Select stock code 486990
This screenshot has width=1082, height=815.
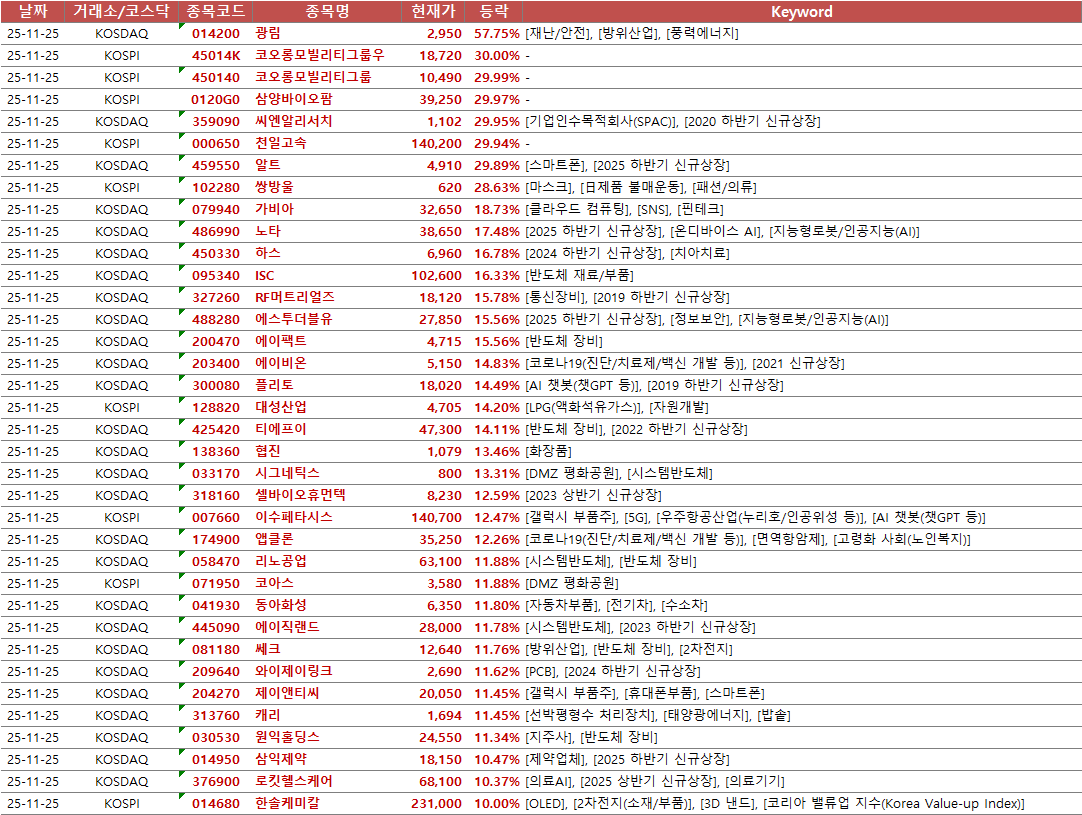(216, 231)
